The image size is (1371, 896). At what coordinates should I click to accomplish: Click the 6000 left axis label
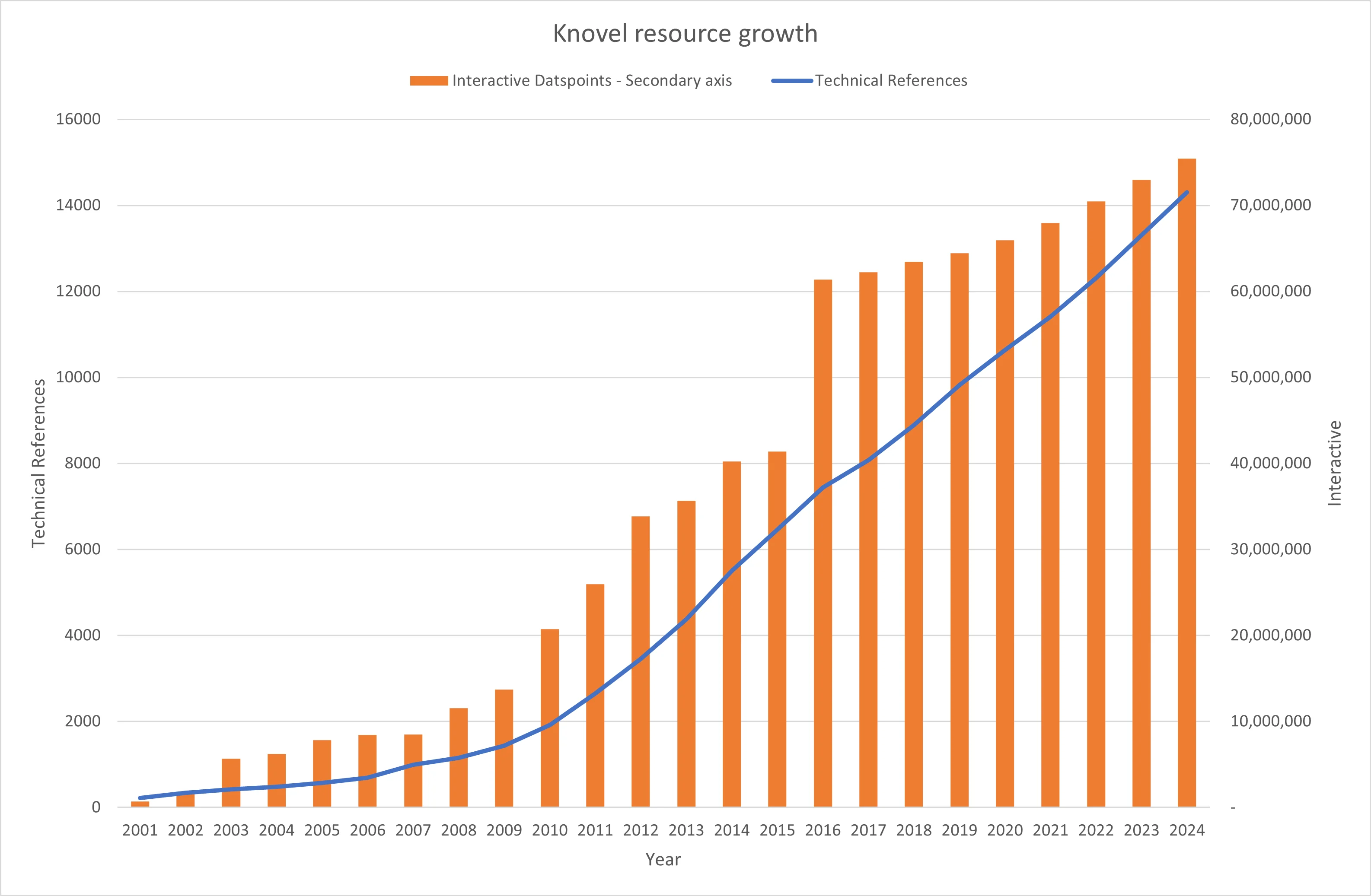(83, 549)
